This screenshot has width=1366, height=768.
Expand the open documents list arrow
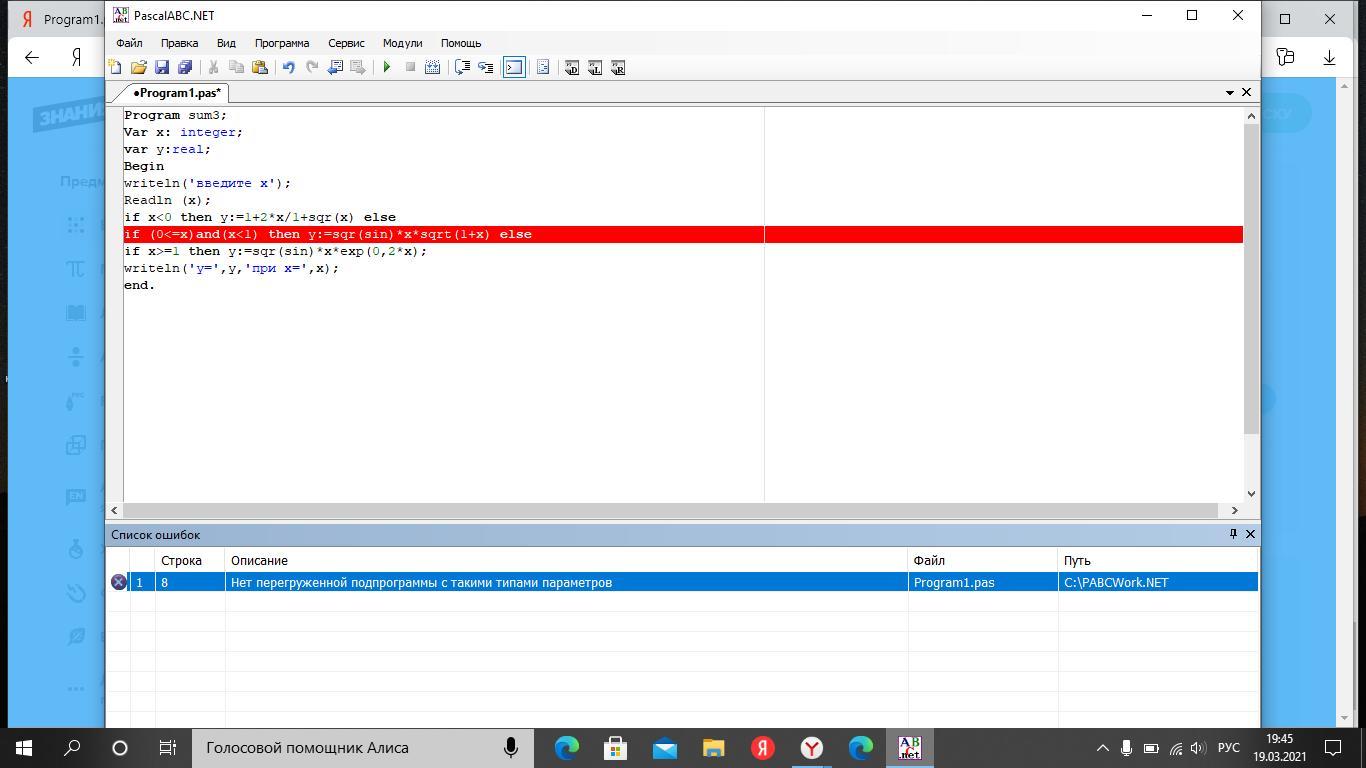point(1229,92)
